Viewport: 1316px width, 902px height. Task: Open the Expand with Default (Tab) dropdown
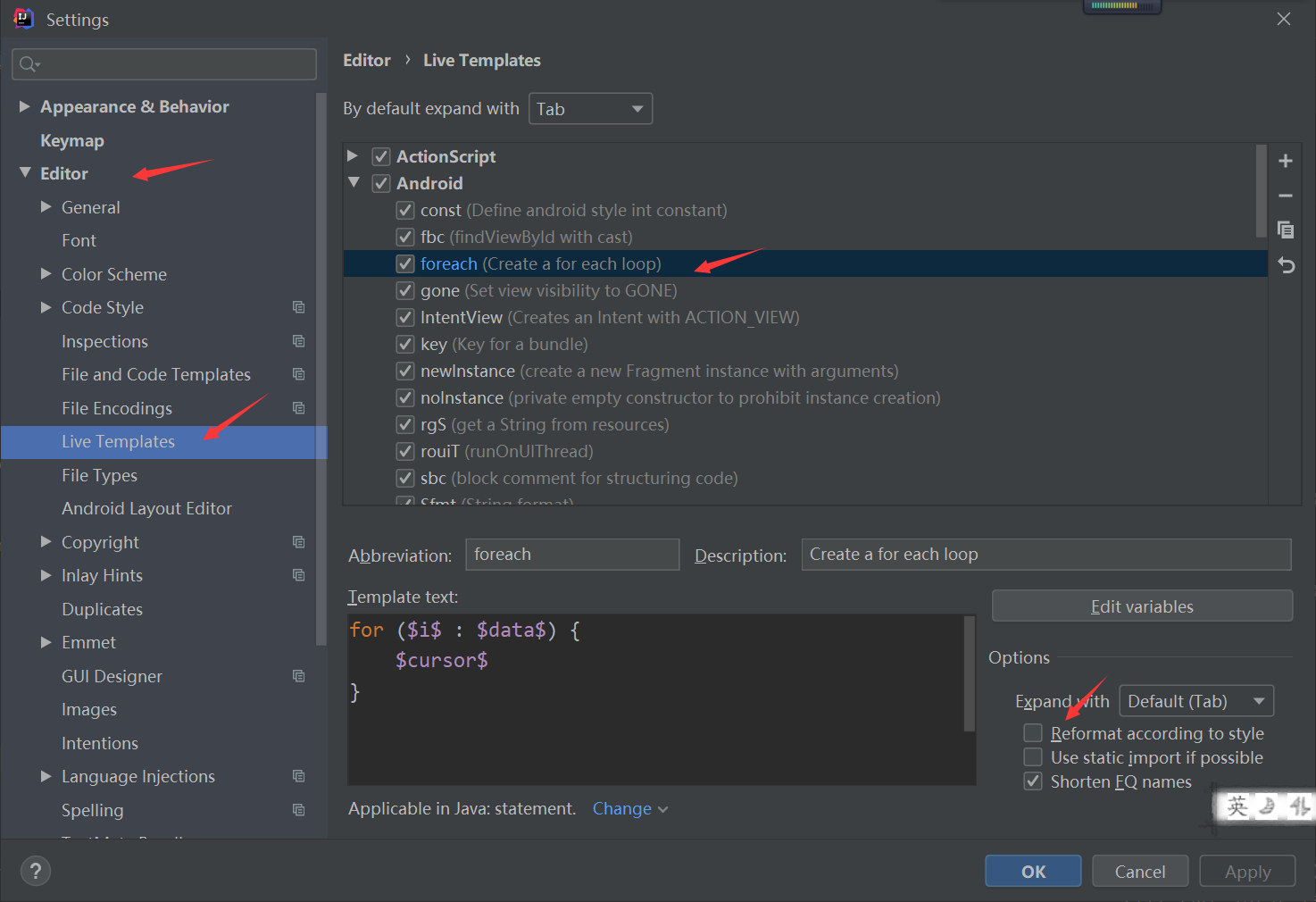[1195, 701]
